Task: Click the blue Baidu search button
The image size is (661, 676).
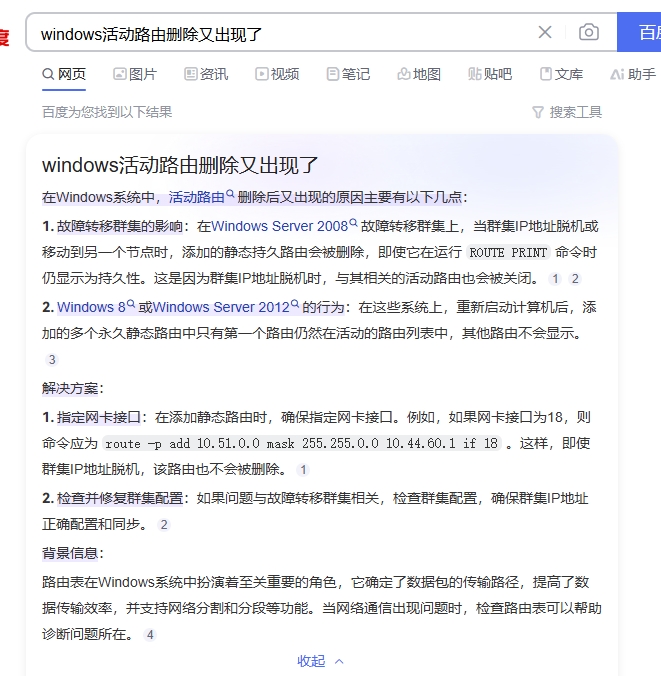Action: click(x=639, y=32)
